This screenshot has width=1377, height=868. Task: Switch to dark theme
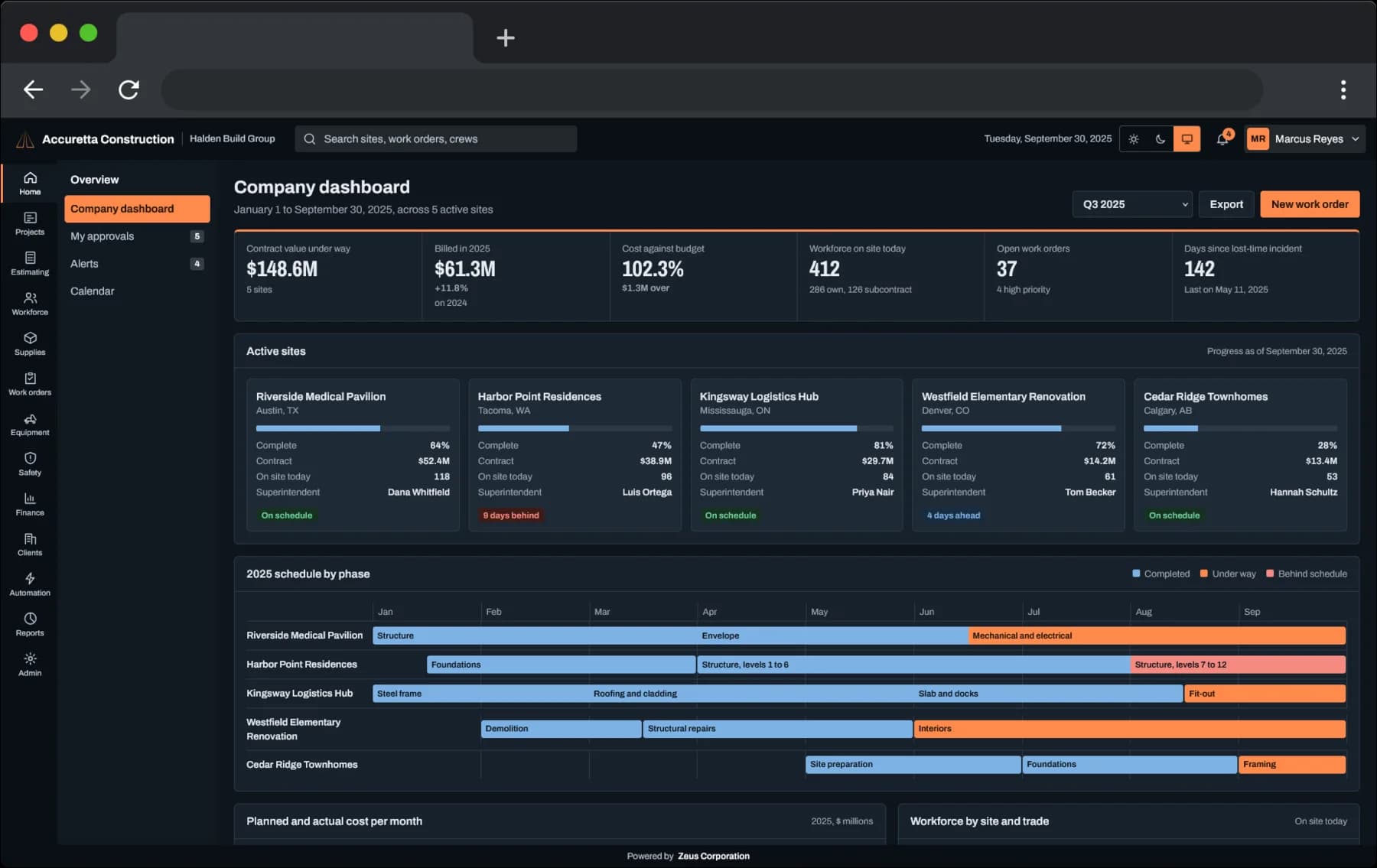pos(1161,139)
